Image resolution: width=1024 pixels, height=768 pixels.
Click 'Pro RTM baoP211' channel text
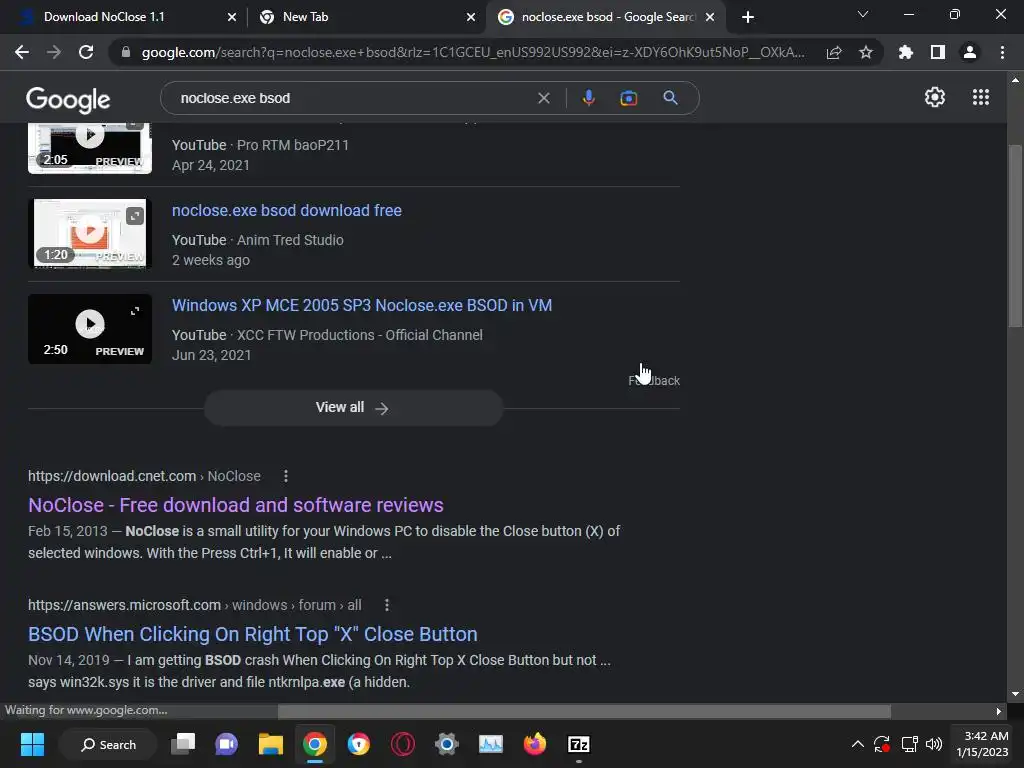point(293,145)
